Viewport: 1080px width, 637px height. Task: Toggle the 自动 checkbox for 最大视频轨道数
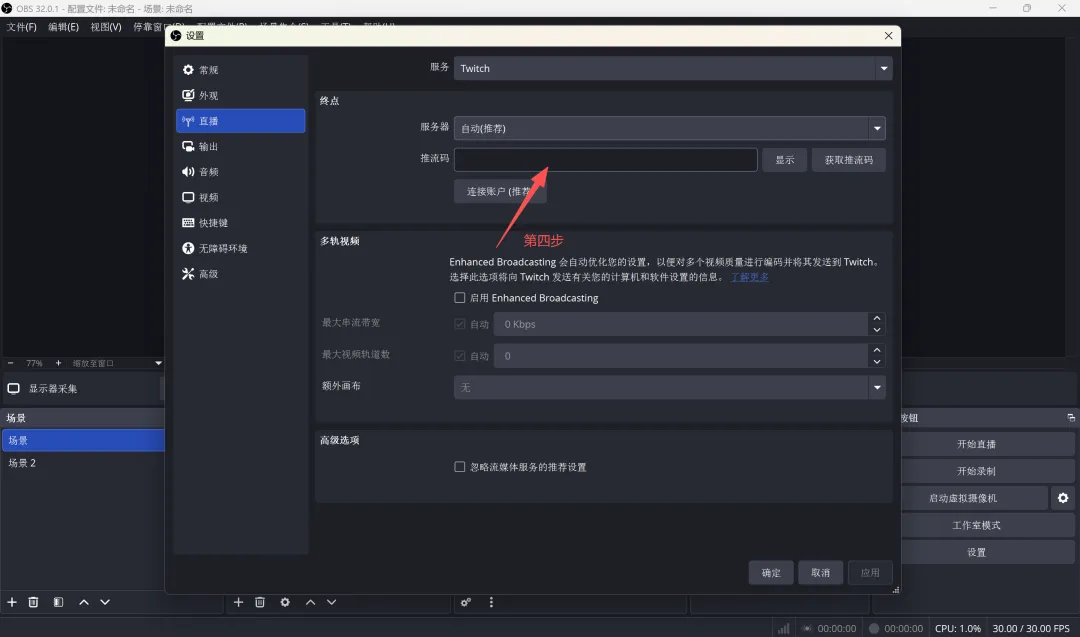[459, 355]
